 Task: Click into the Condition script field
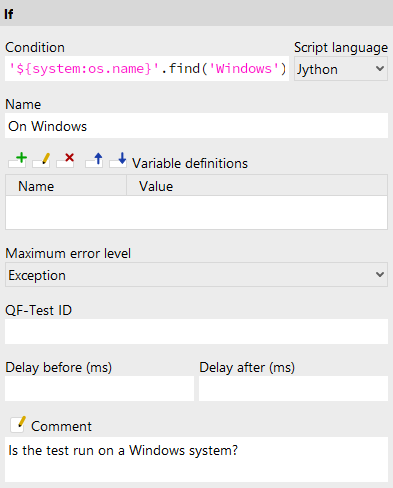click(147, 69)
